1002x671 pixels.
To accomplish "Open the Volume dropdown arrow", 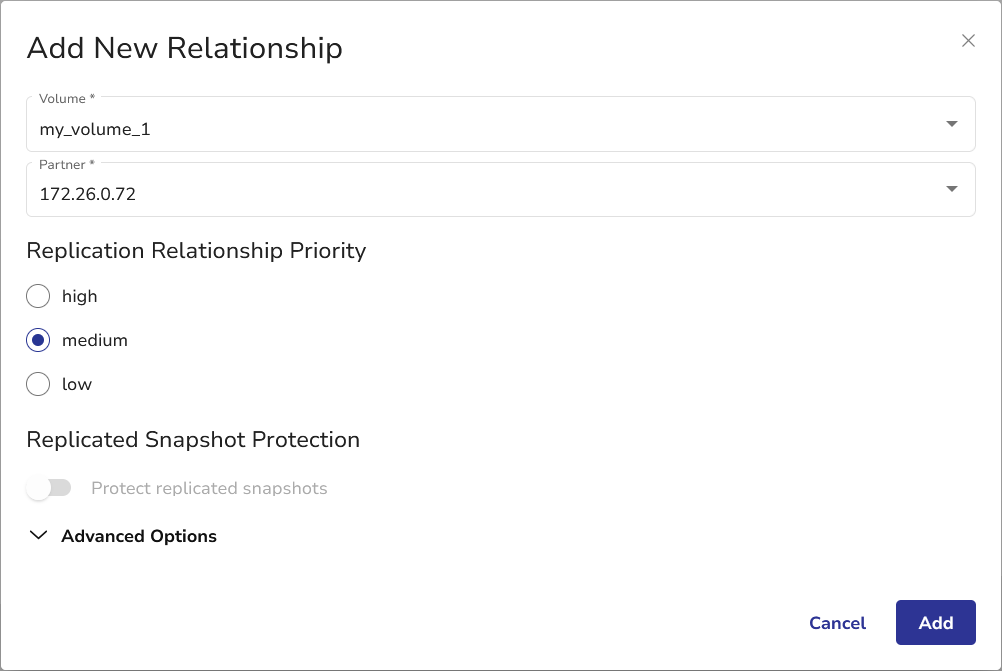I will [x=951, y=124].
